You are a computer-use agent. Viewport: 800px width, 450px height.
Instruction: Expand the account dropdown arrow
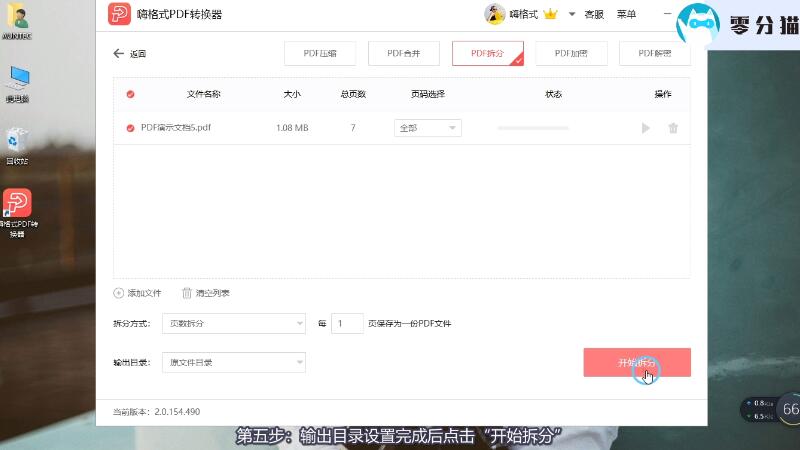pos(572,14)
